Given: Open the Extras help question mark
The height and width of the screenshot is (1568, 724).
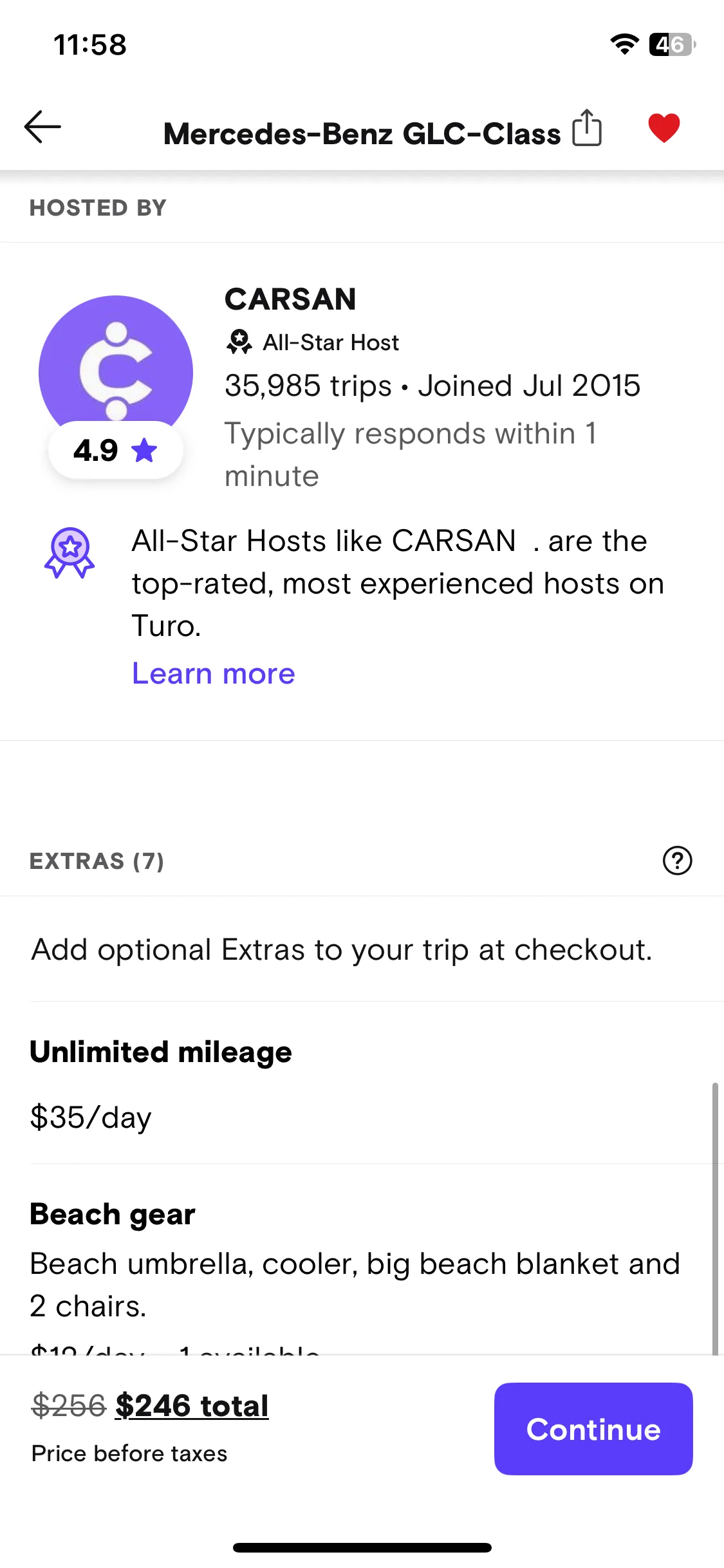Looking at the screenshot, I should click(x=677, y=861).
